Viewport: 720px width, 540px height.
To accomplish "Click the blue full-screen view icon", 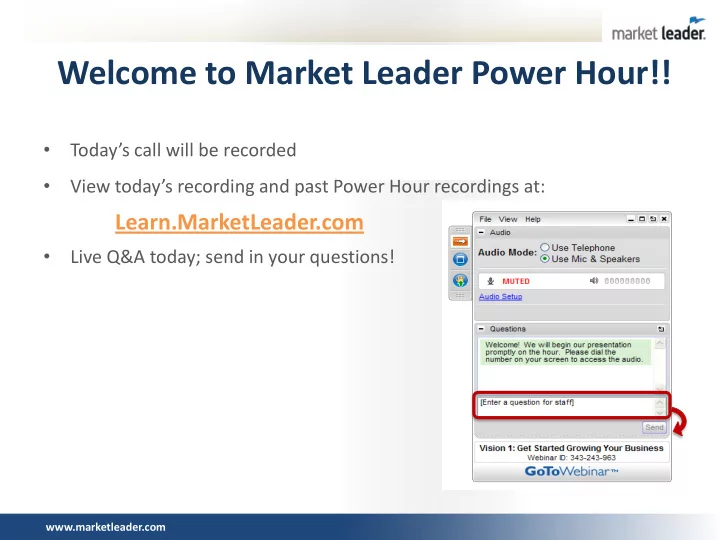I will [x=460, y=259].
